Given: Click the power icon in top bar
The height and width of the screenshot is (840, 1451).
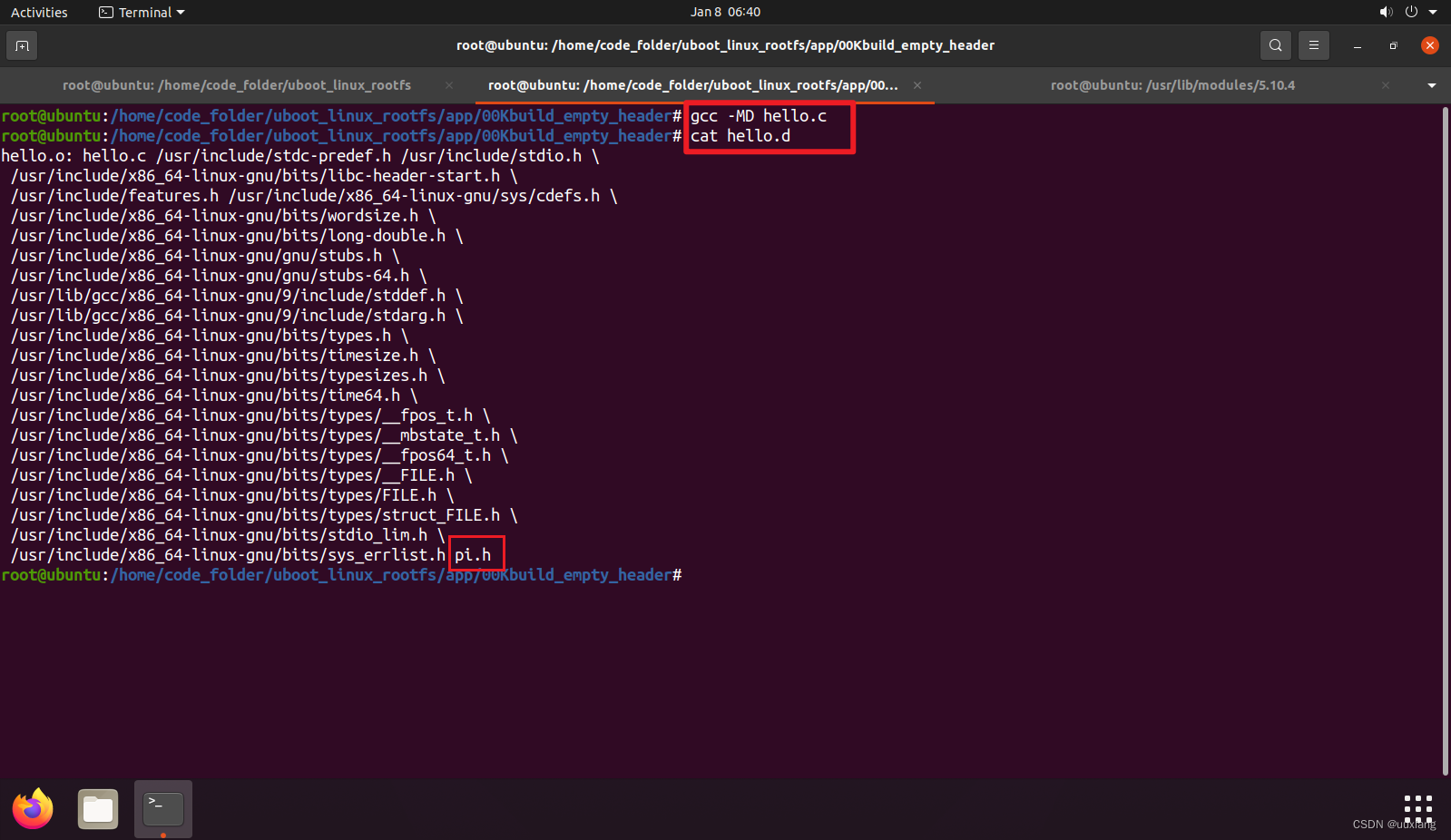Looking at the screenshot, I should point(1411,12).
